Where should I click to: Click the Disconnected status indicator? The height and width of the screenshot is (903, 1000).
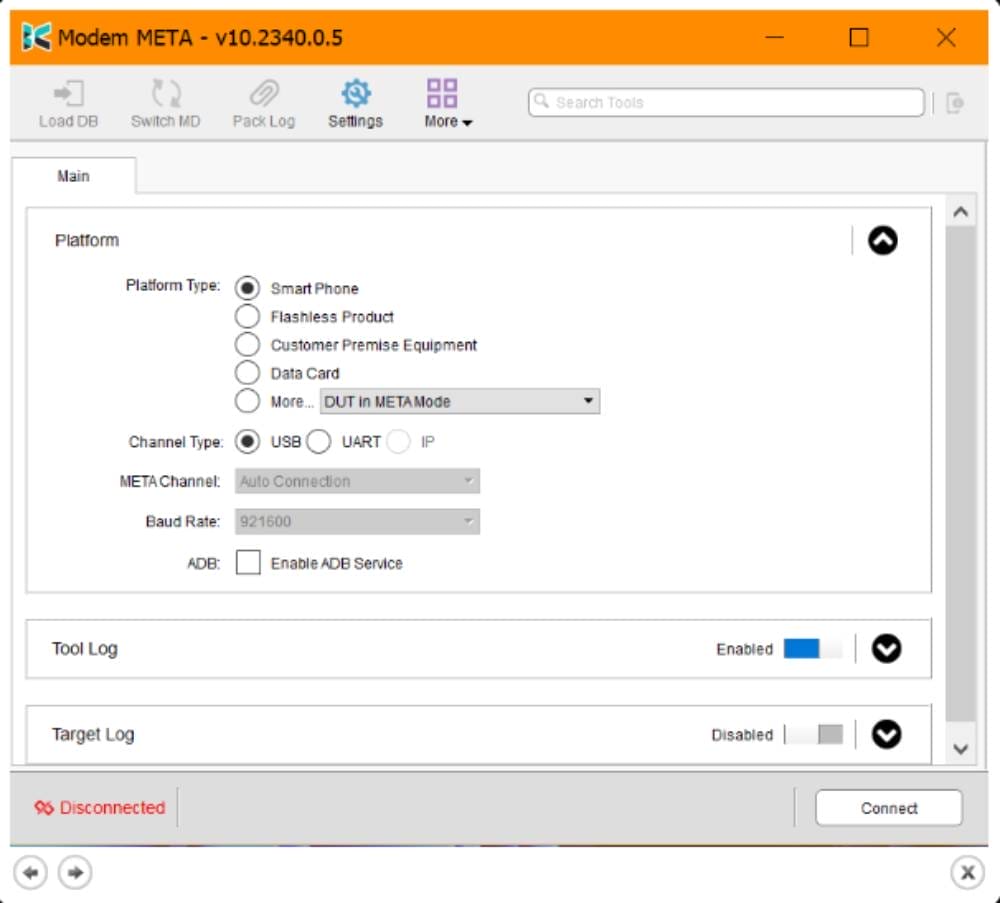(x=100, y=807)
